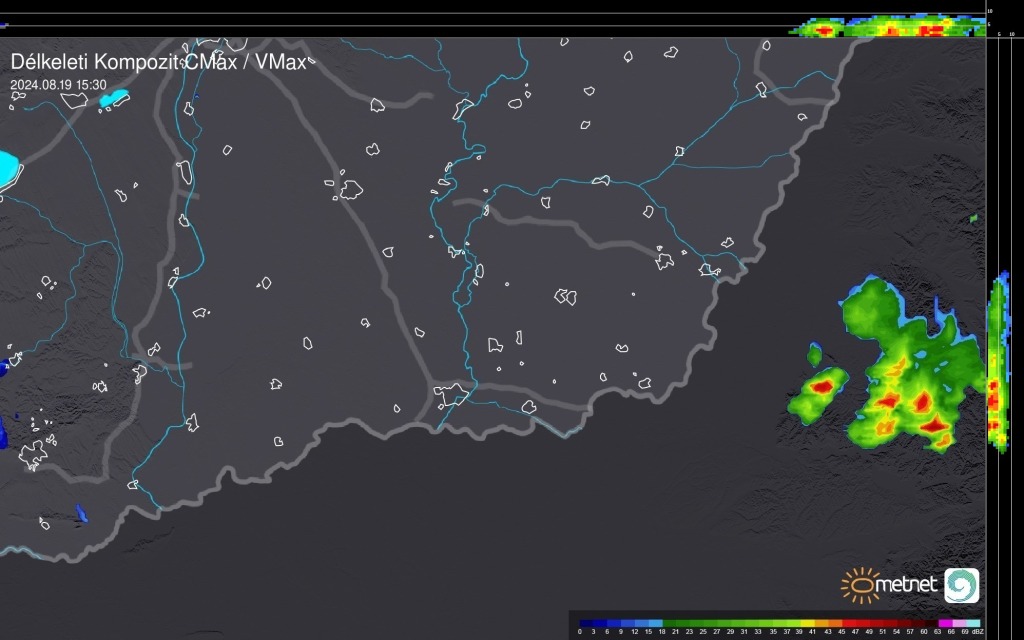This screenshot has height=640, width=1024.
Task: Click the white swirl icon beside metnet
Action: (961, 585)
